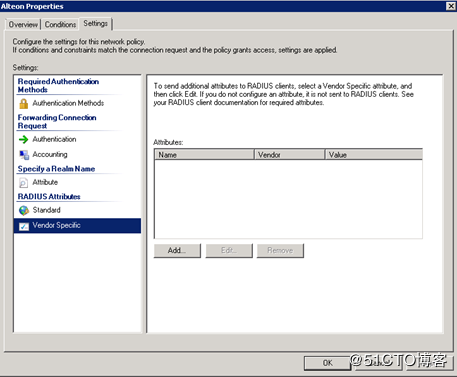This screenshot has height=377, width=457.
Task: Click the Forwarding Connection Request heading
Action: click(57, 122)
